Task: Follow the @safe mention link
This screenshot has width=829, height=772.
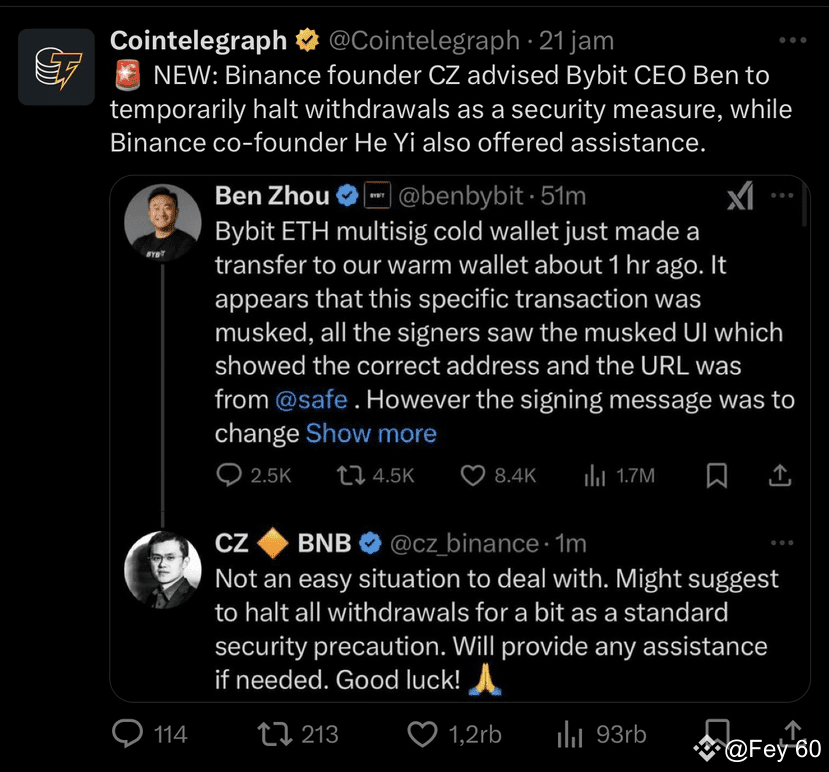Action: point(311,400)
